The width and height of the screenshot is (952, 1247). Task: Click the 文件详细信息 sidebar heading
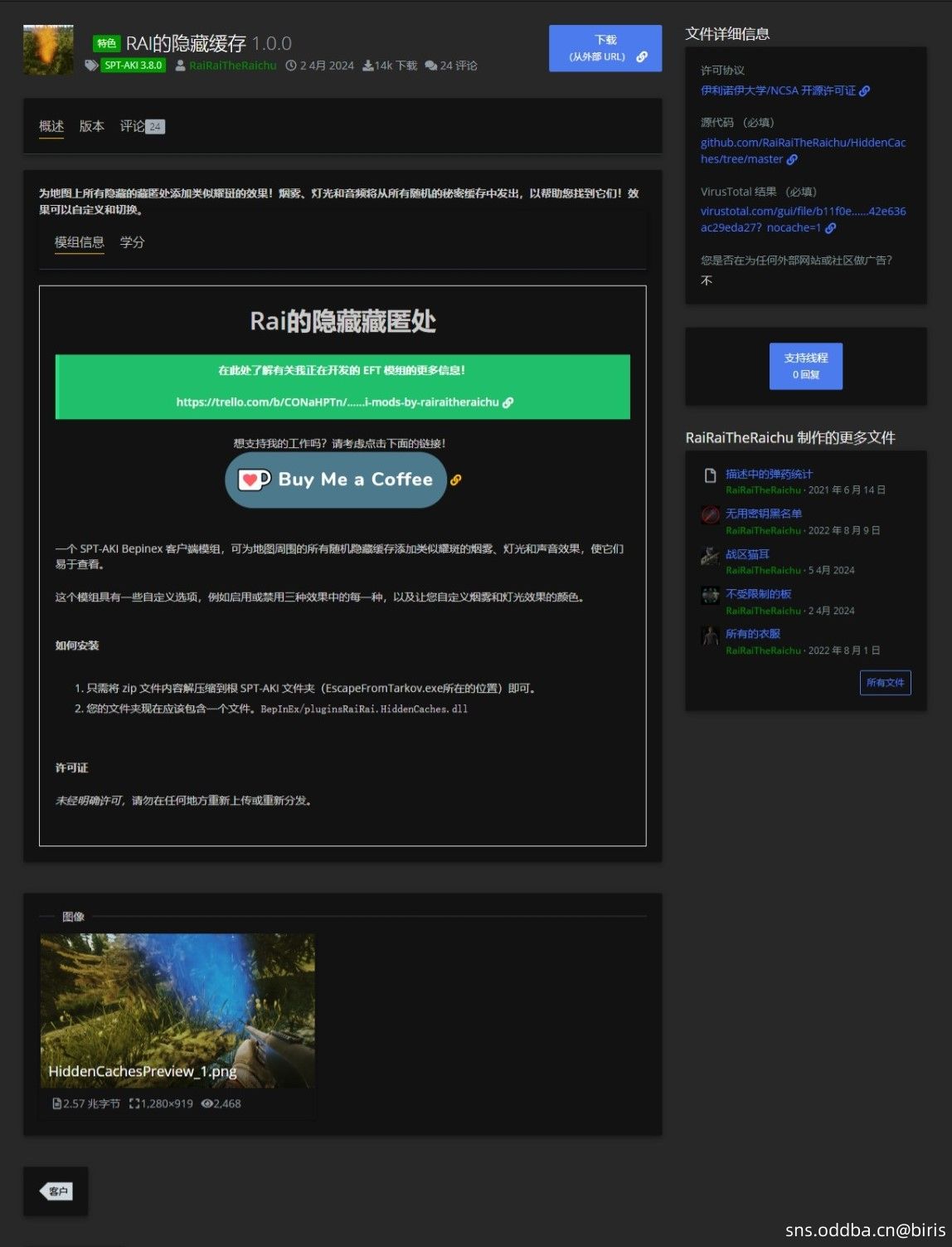tap(727, 34)
